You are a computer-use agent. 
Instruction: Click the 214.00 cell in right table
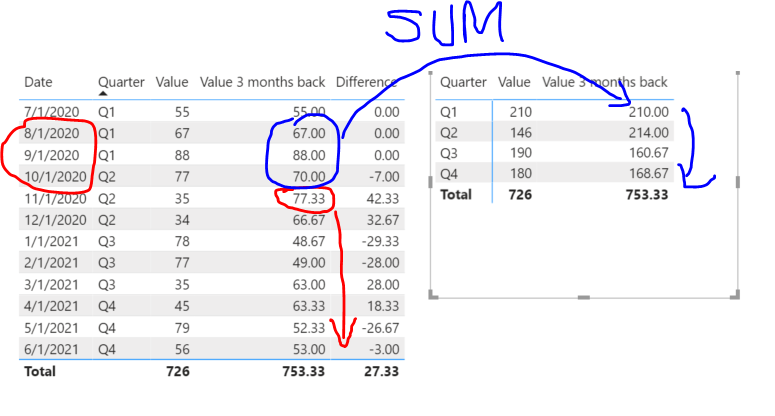tap(648, 132)
